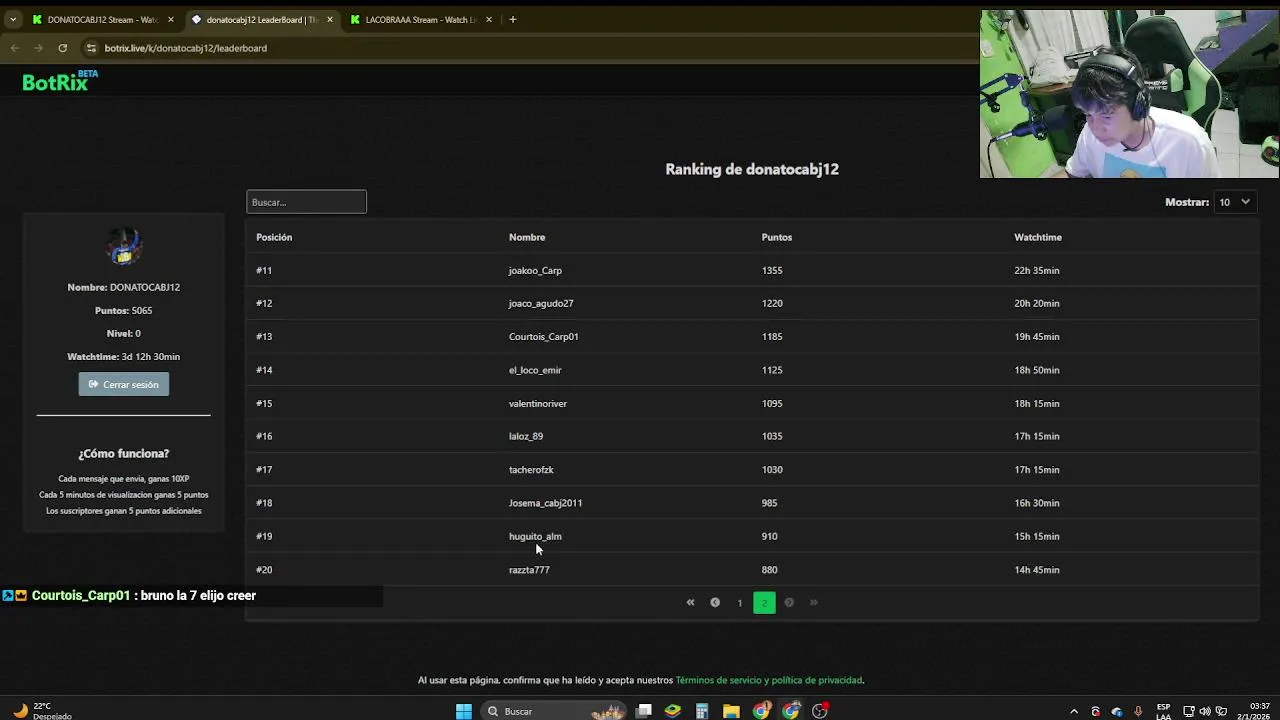Screen dimensions: 1280x720
Task: Select page 1 in pagination
Action: coord(740,603)
